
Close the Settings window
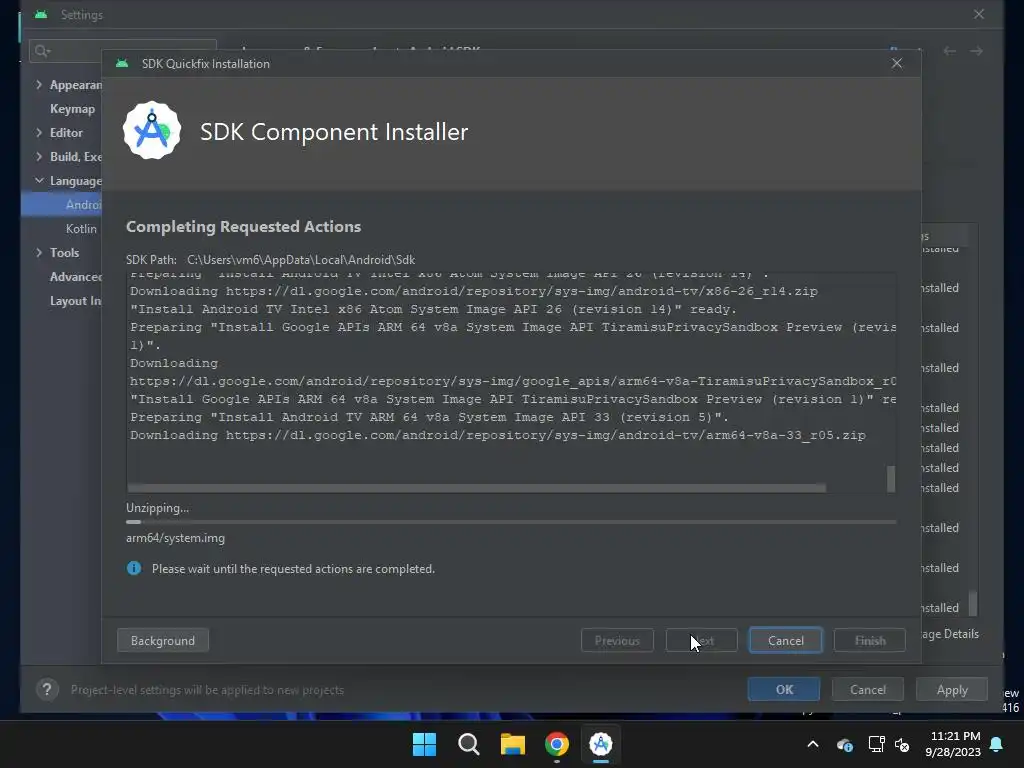click(978, 14)
